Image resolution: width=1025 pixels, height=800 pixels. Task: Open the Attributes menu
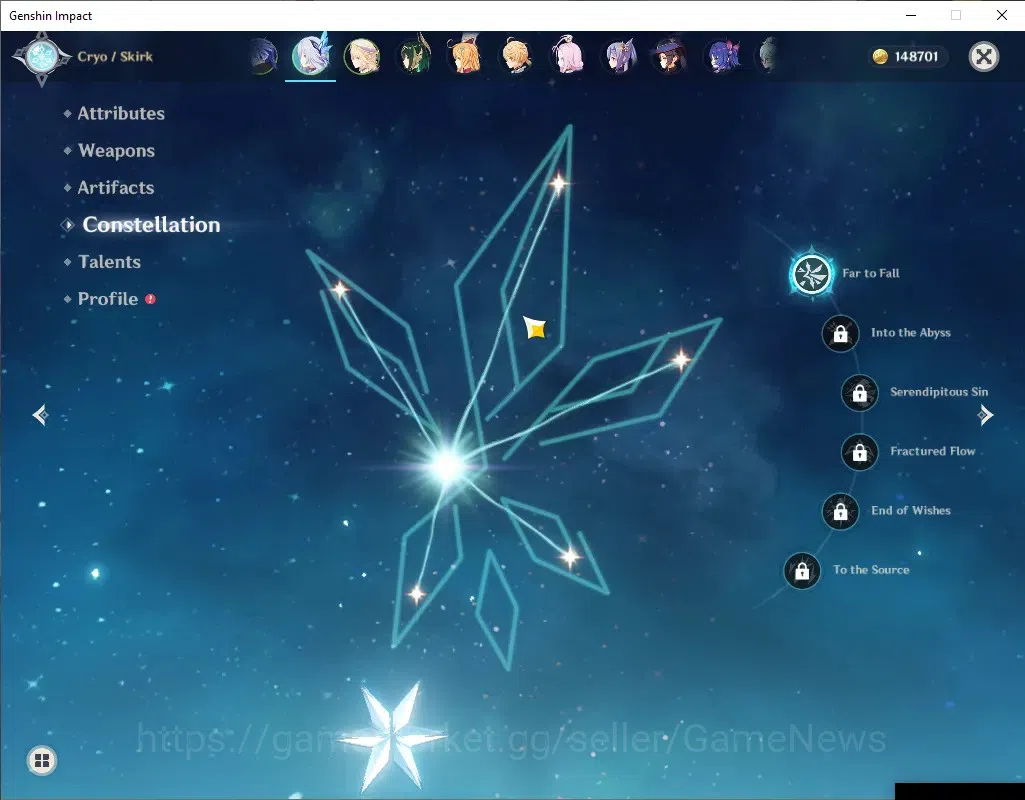(x=121, y=113)
